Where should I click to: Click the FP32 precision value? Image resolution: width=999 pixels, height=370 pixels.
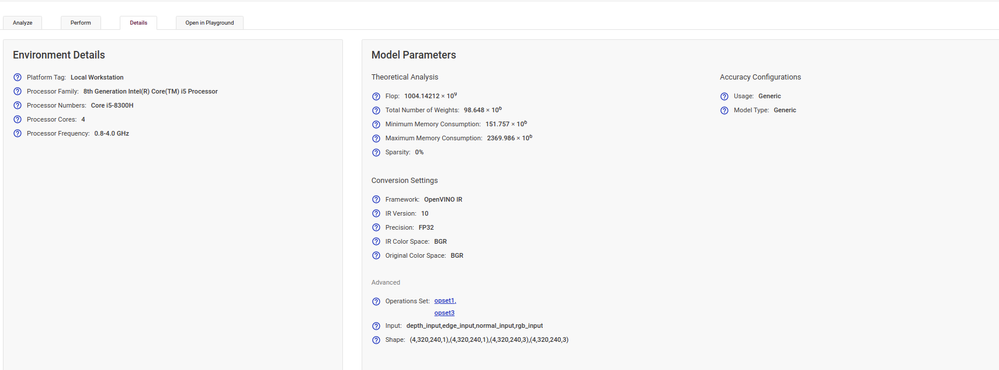coord(427,227)
